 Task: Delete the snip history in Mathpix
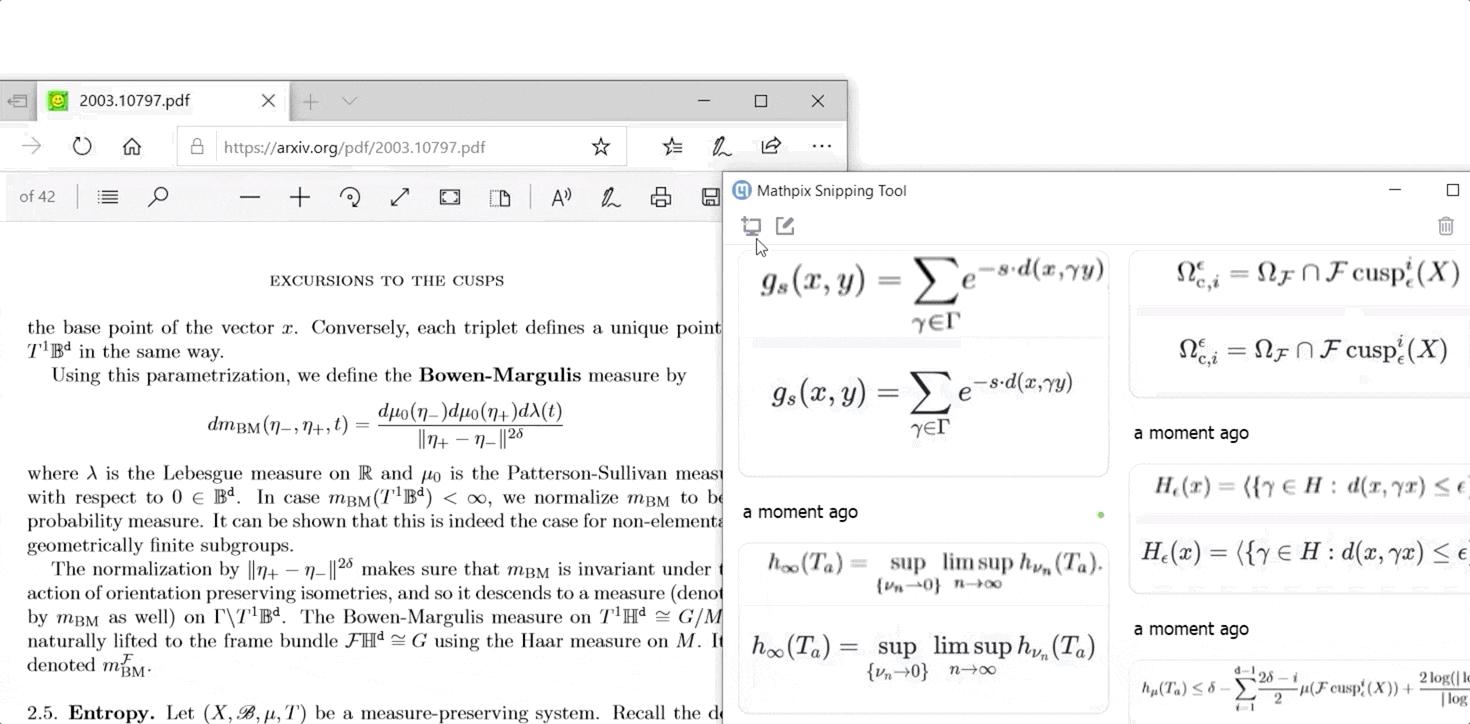(1445, 226)
